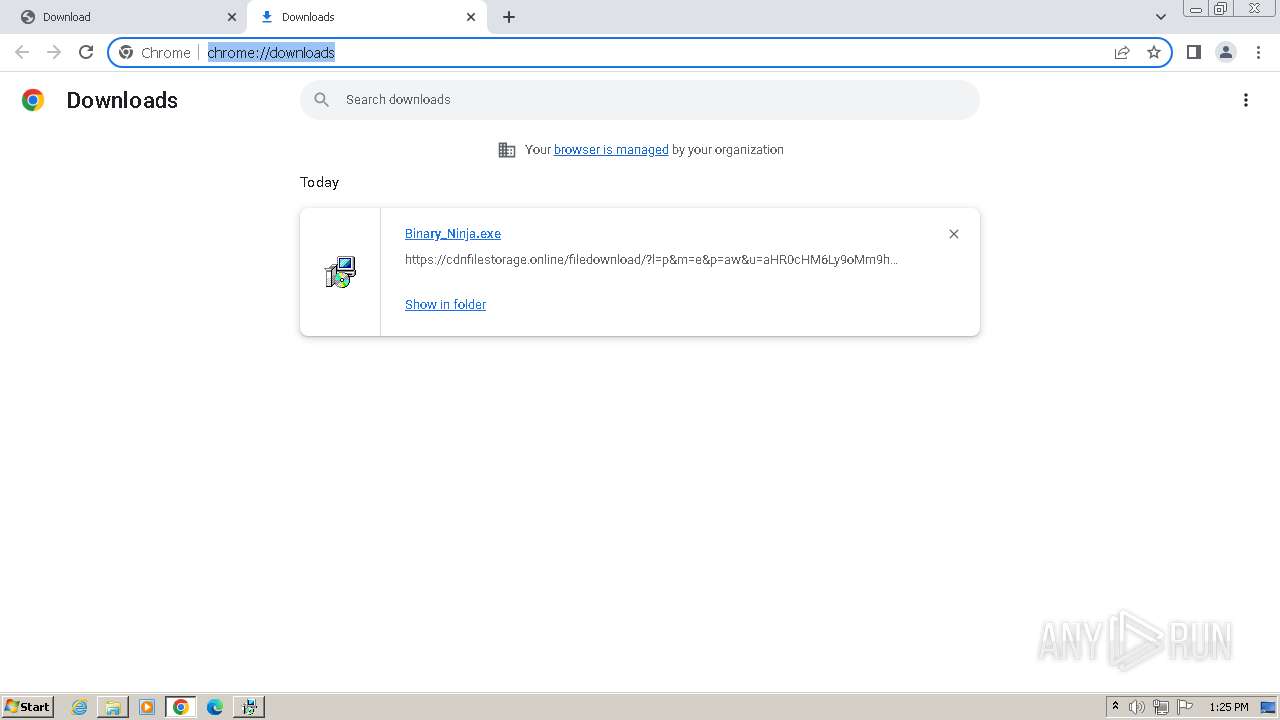Click the organization building icon
1280x720 pixels.
coord(507,150)
